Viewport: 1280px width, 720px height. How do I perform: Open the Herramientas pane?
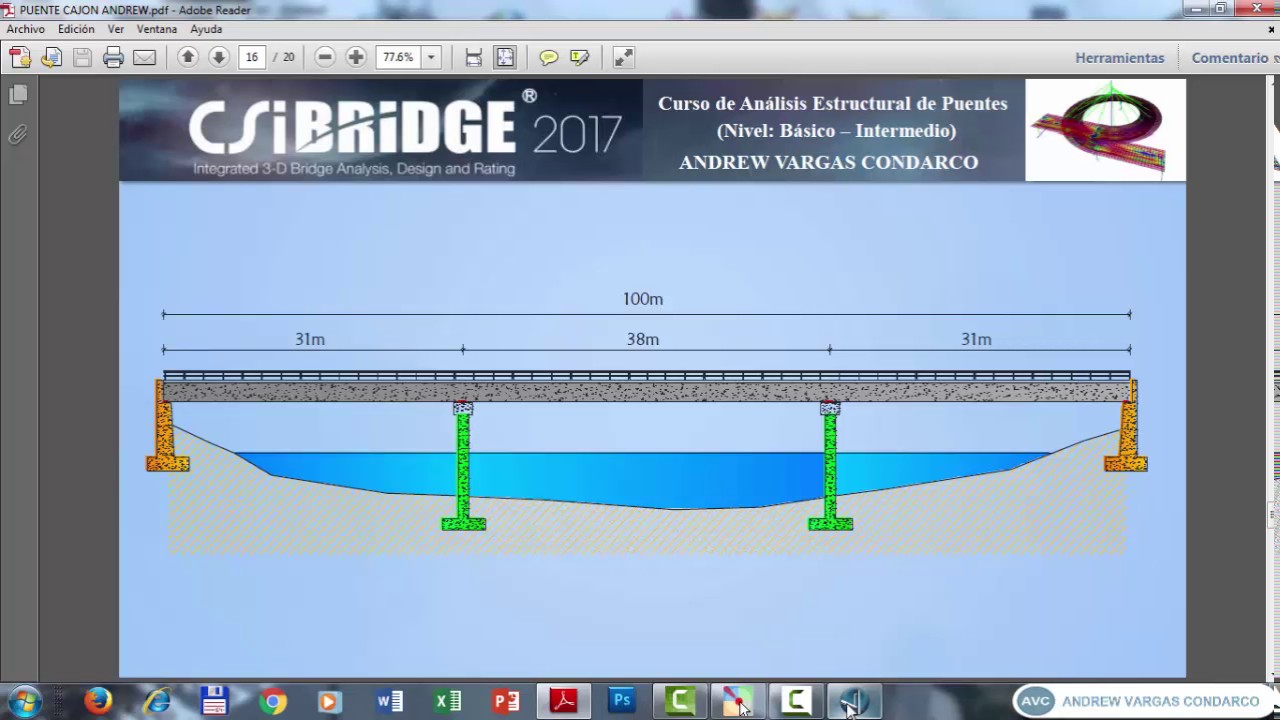(x=1120, y=58)
